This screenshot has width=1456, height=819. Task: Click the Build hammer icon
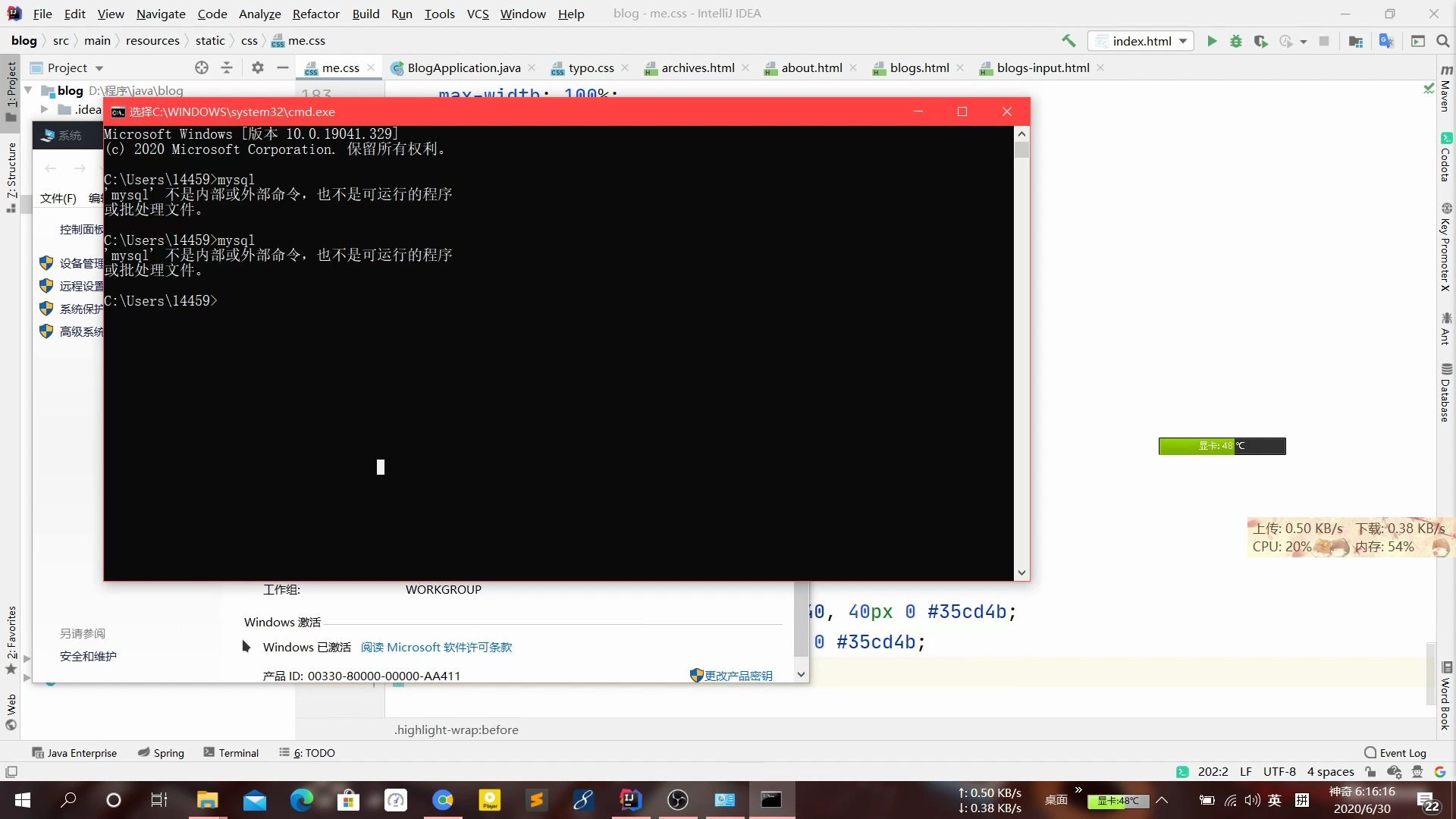coord(1068,41)
